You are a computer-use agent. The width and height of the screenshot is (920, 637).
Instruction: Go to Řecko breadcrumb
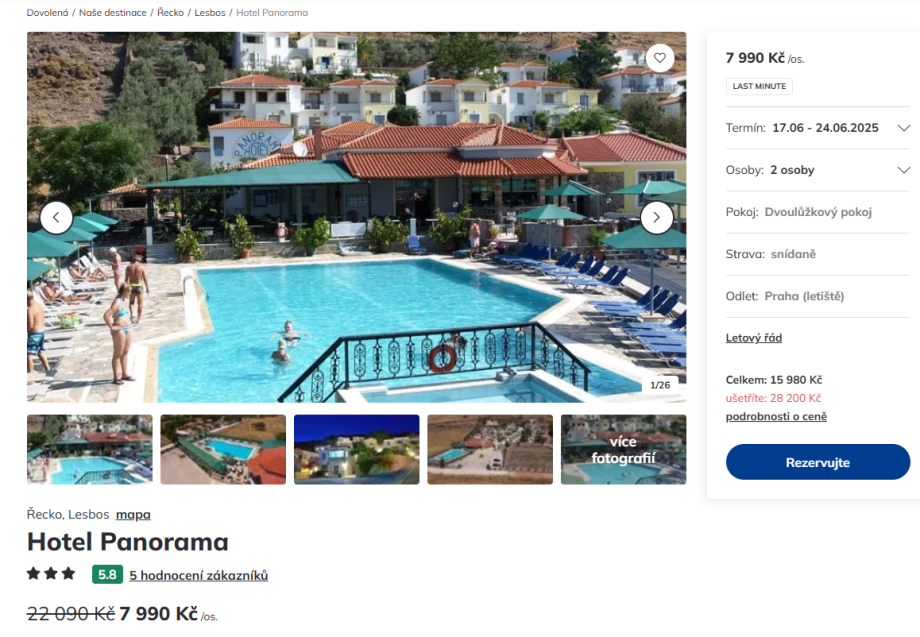point(170,12)
